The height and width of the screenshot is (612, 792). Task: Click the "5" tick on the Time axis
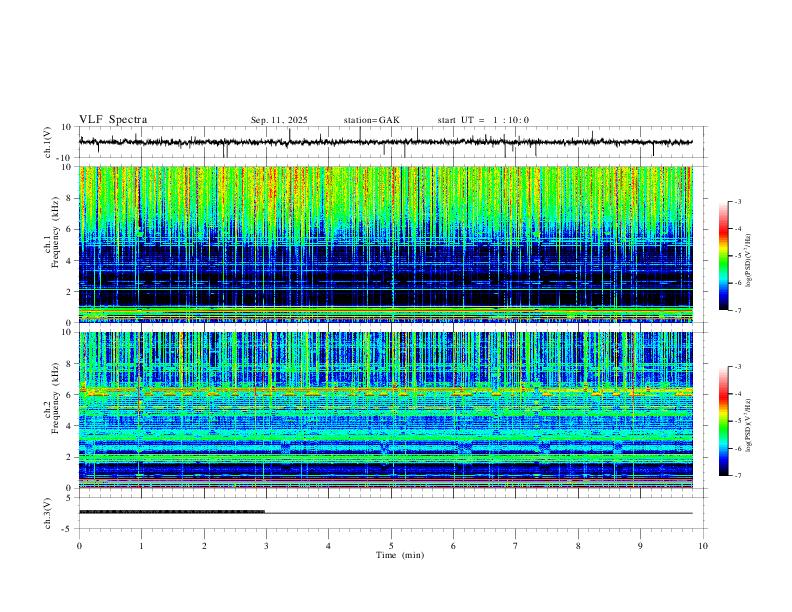391,546
